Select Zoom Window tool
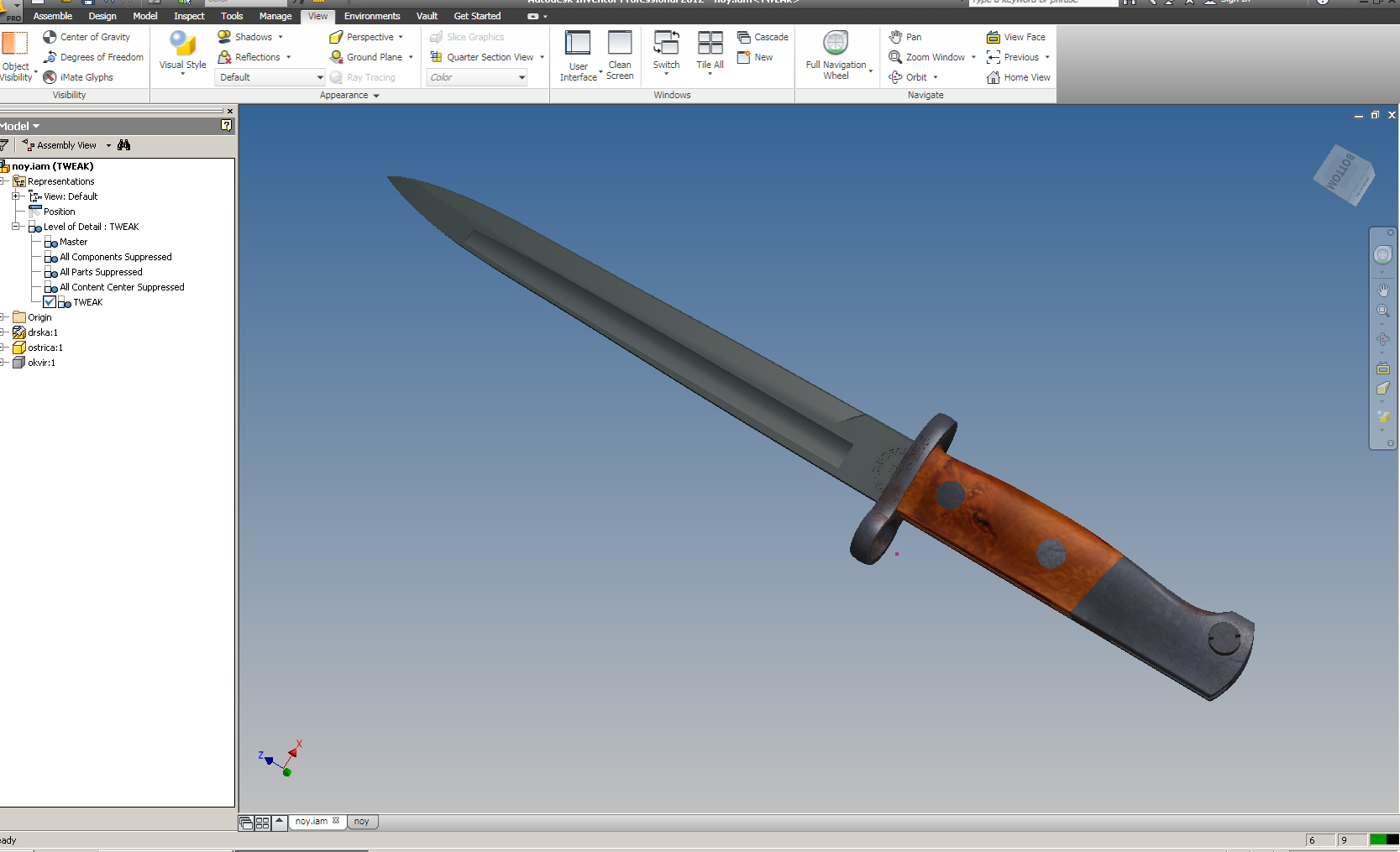The width and height of the screenshot is (1400, 852). click(927, 57)
